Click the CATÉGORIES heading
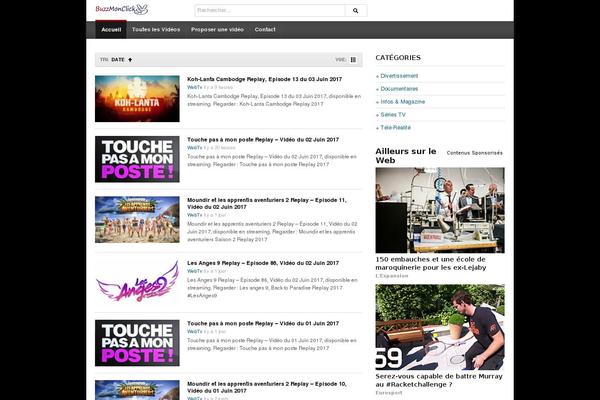Screen dimensions: 600x400 coord(398,58)
